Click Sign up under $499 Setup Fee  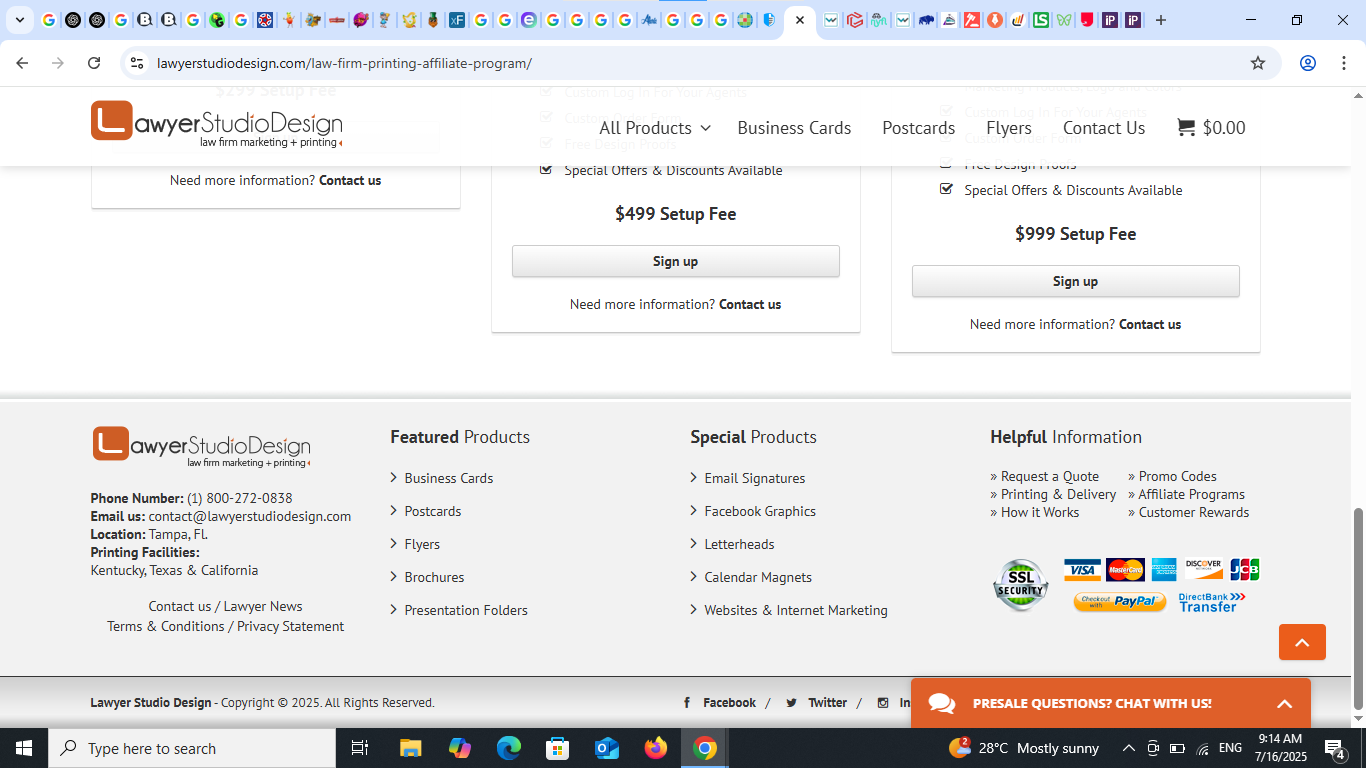pyautogui.click(x=675, y=261)
